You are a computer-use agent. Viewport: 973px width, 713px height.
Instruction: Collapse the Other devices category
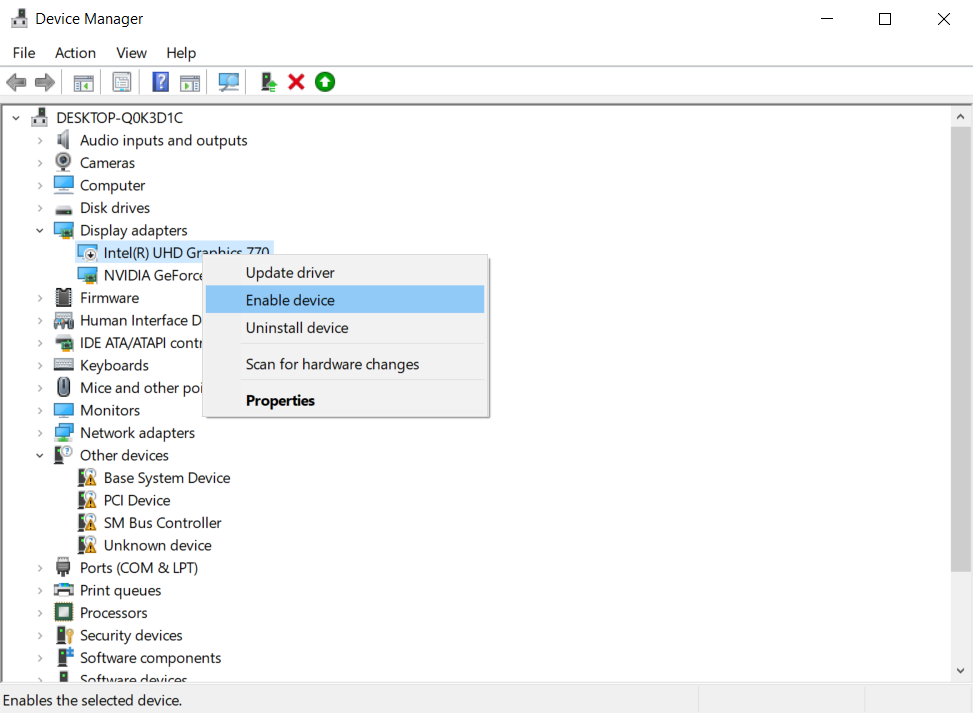(40, 456)
